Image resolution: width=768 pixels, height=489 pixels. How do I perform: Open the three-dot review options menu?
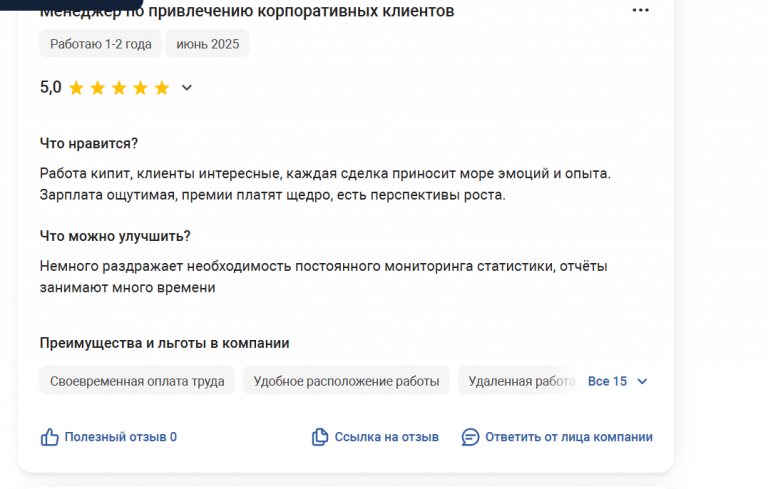[x=640, y=10]
